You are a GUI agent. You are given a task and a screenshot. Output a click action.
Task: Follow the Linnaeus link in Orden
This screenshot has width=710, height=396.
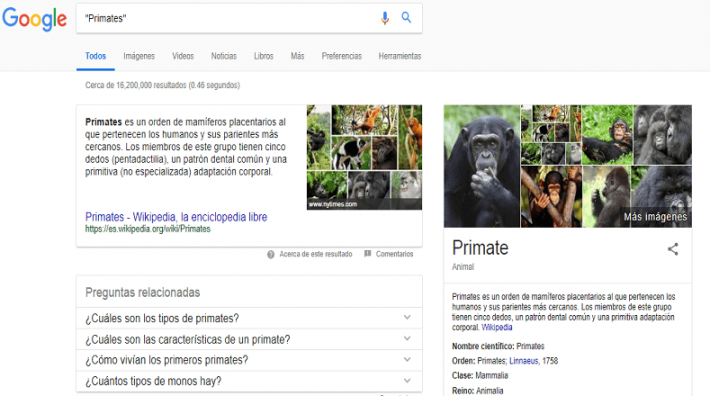[x=523, y=361]
